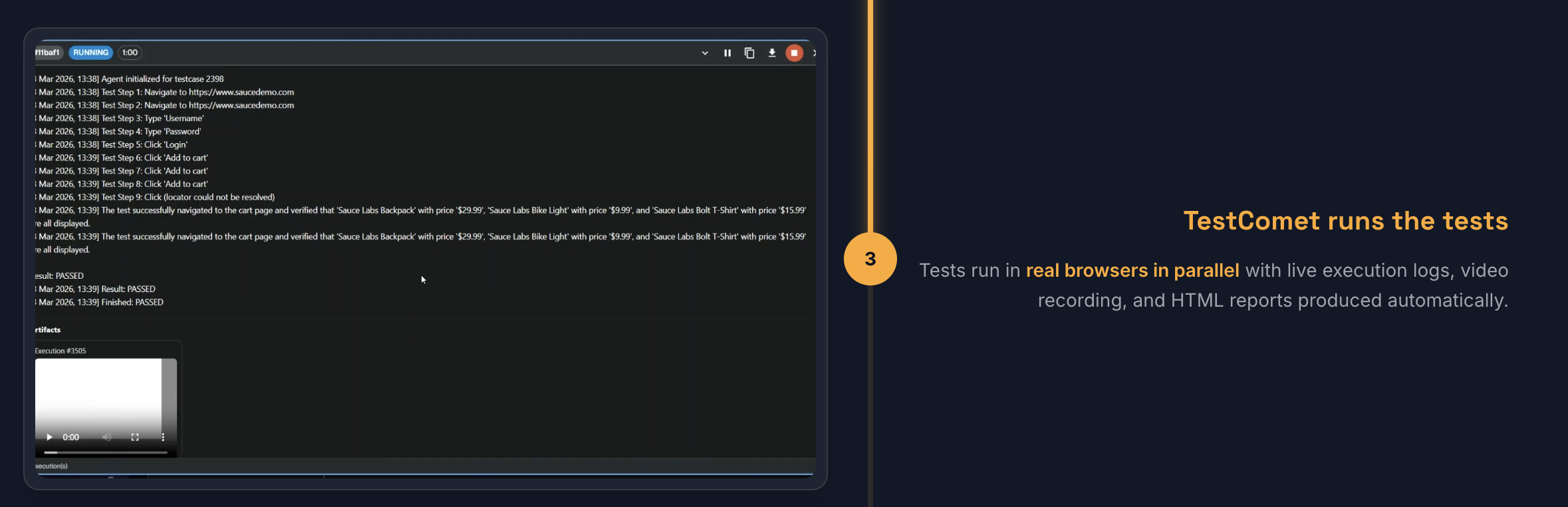1568x507 pixels.
Task: Stop the run with the red button
Action: coord(794,53)
